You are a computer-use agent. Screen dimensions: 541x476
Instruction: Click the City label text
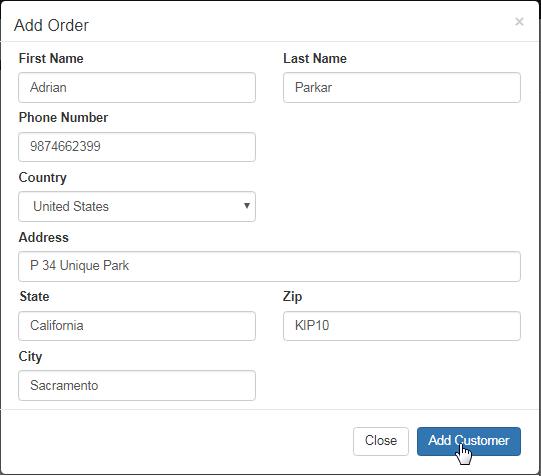tap(30, 357)
